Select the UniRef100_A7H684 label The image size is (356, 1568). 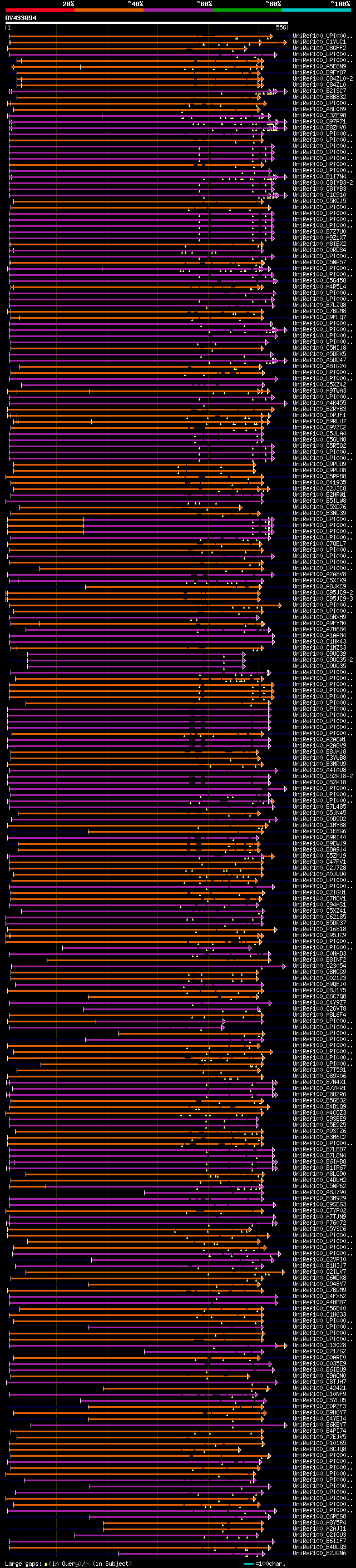tap(319, 629)
